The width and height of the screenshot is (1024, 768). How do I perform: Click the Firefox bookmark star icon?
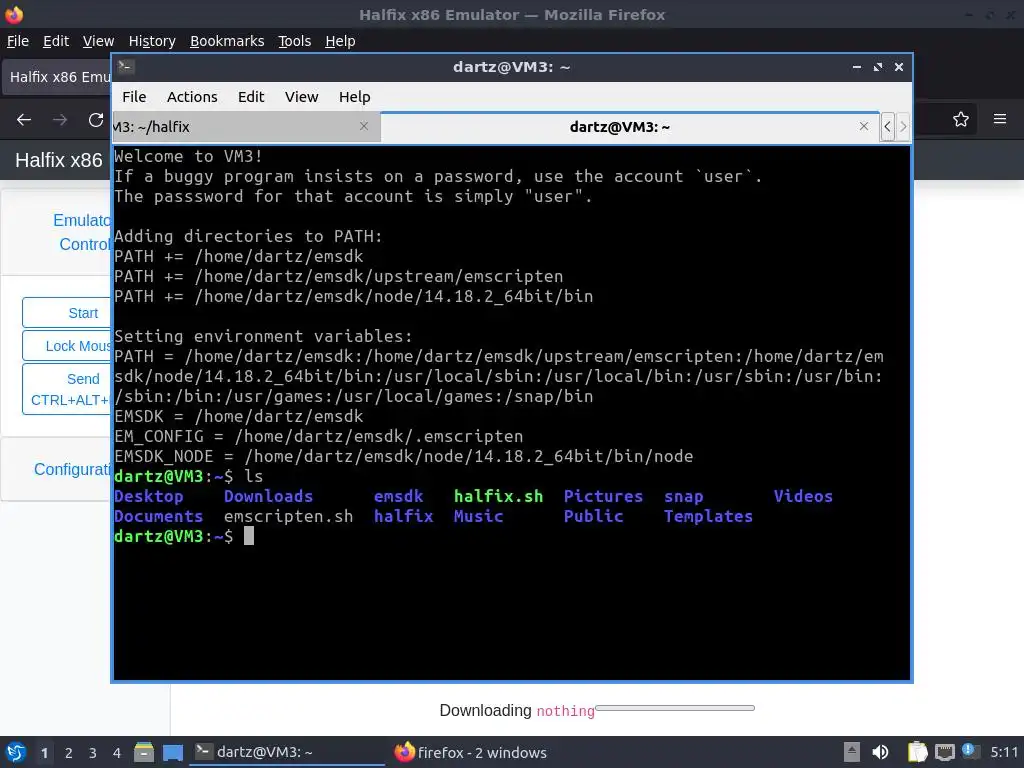pyautogui.click(x=961, y=120)
